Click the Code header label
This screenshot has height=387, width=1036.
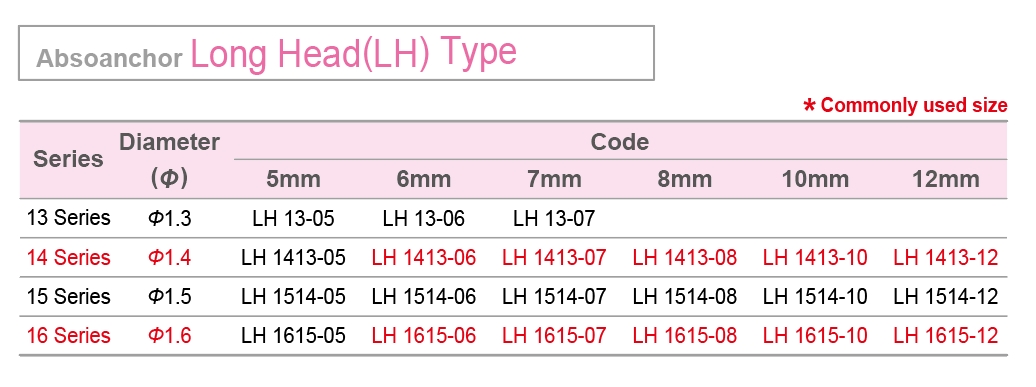coord(620,142)
